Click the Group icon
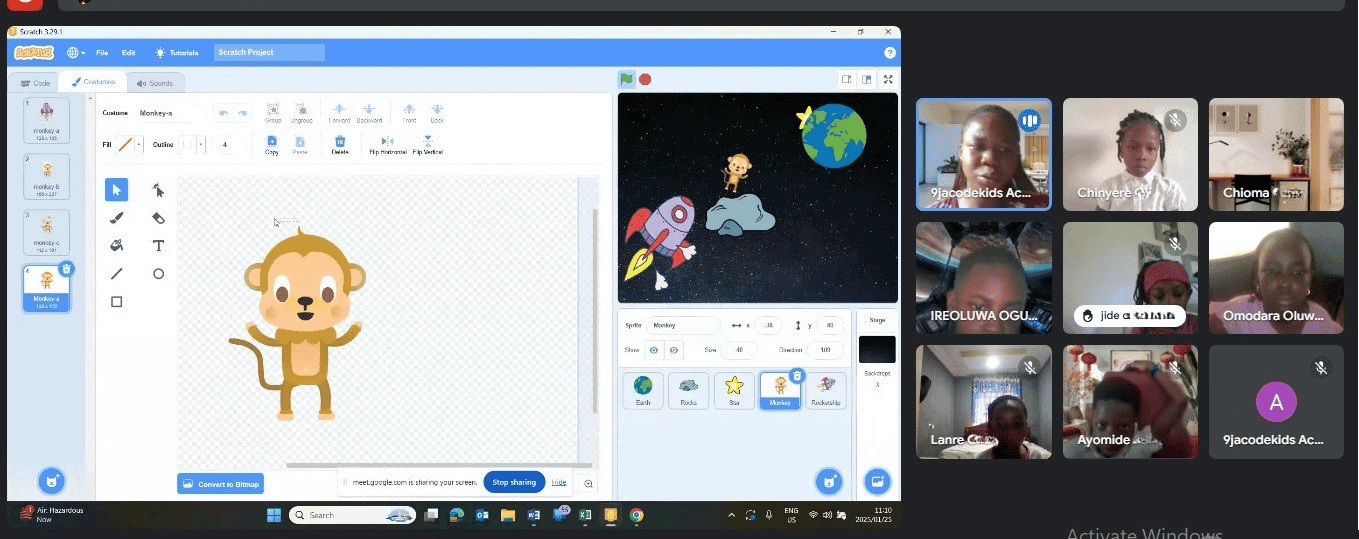The image size is (1359, 539). coord(273,113)
